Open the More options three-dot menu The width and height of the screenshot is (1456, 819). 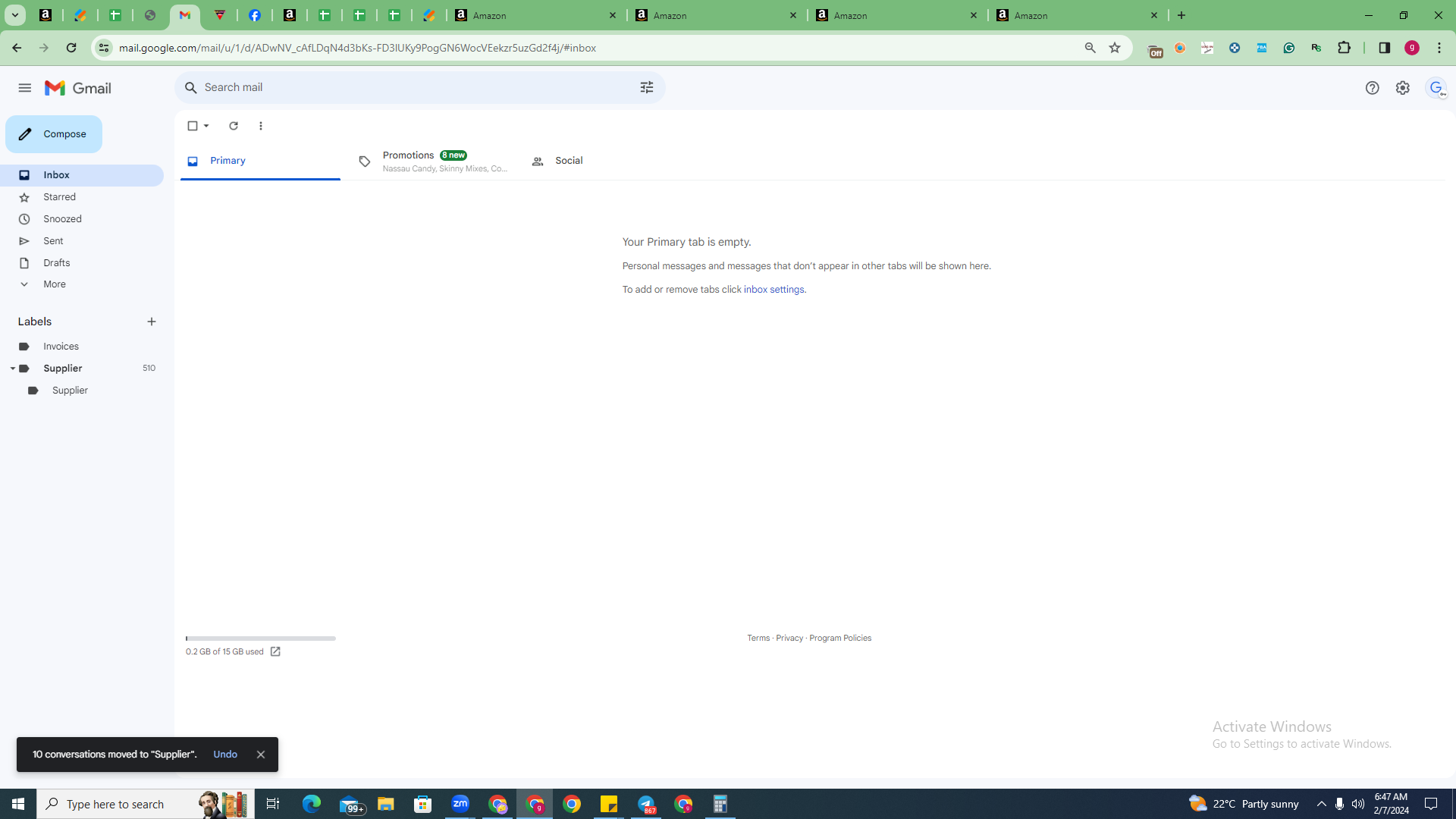pos(261,126)
